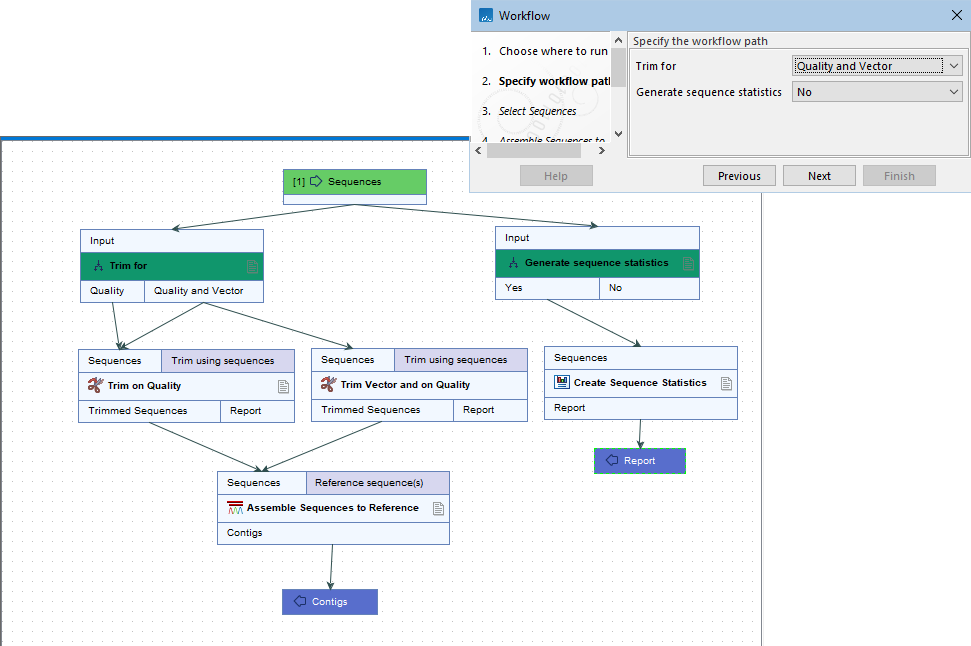Open the Trim for dropdown

(x=876, y=65)
